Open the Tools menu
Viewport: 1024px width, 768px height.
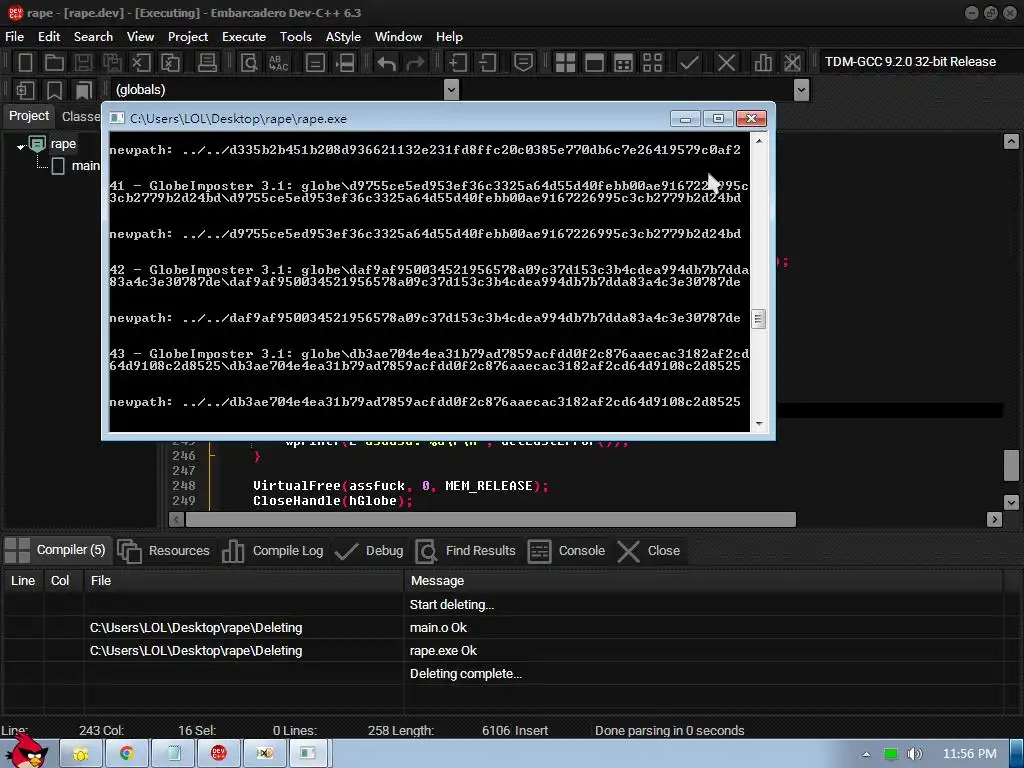point(296,37)
